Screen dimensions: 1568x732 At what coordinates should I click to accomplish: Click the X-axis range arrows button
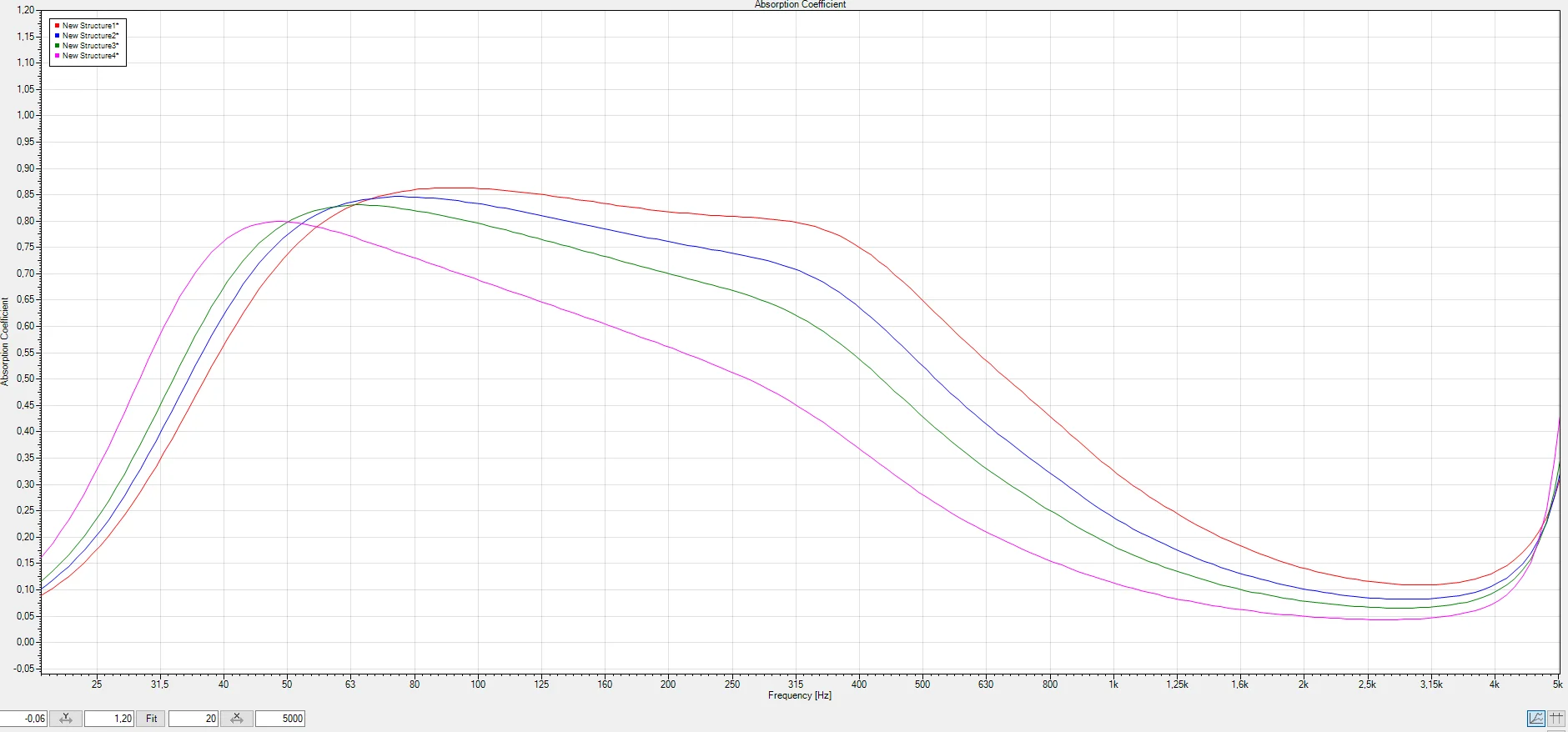click(x=237, y=718)
